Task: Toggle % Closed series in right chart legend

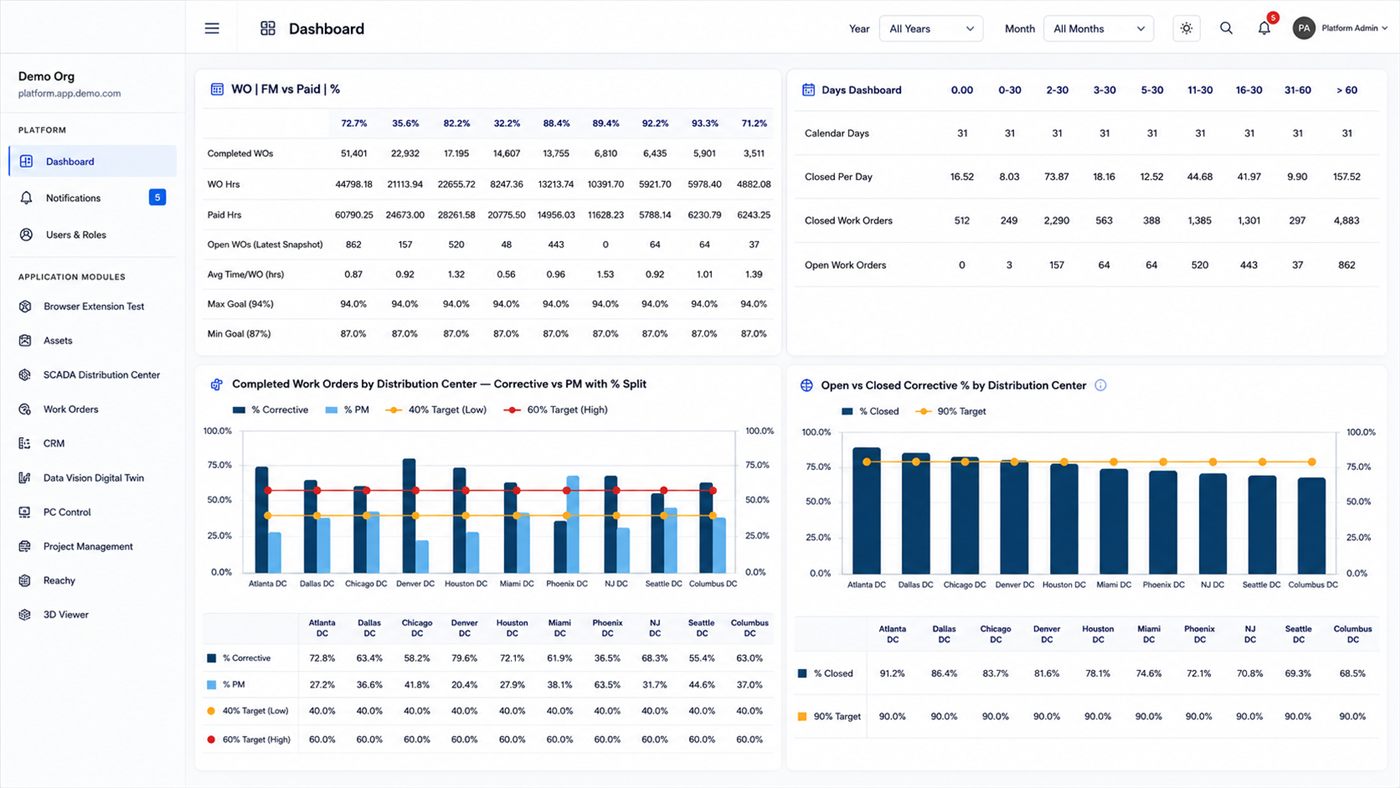Action: [870, 411]
